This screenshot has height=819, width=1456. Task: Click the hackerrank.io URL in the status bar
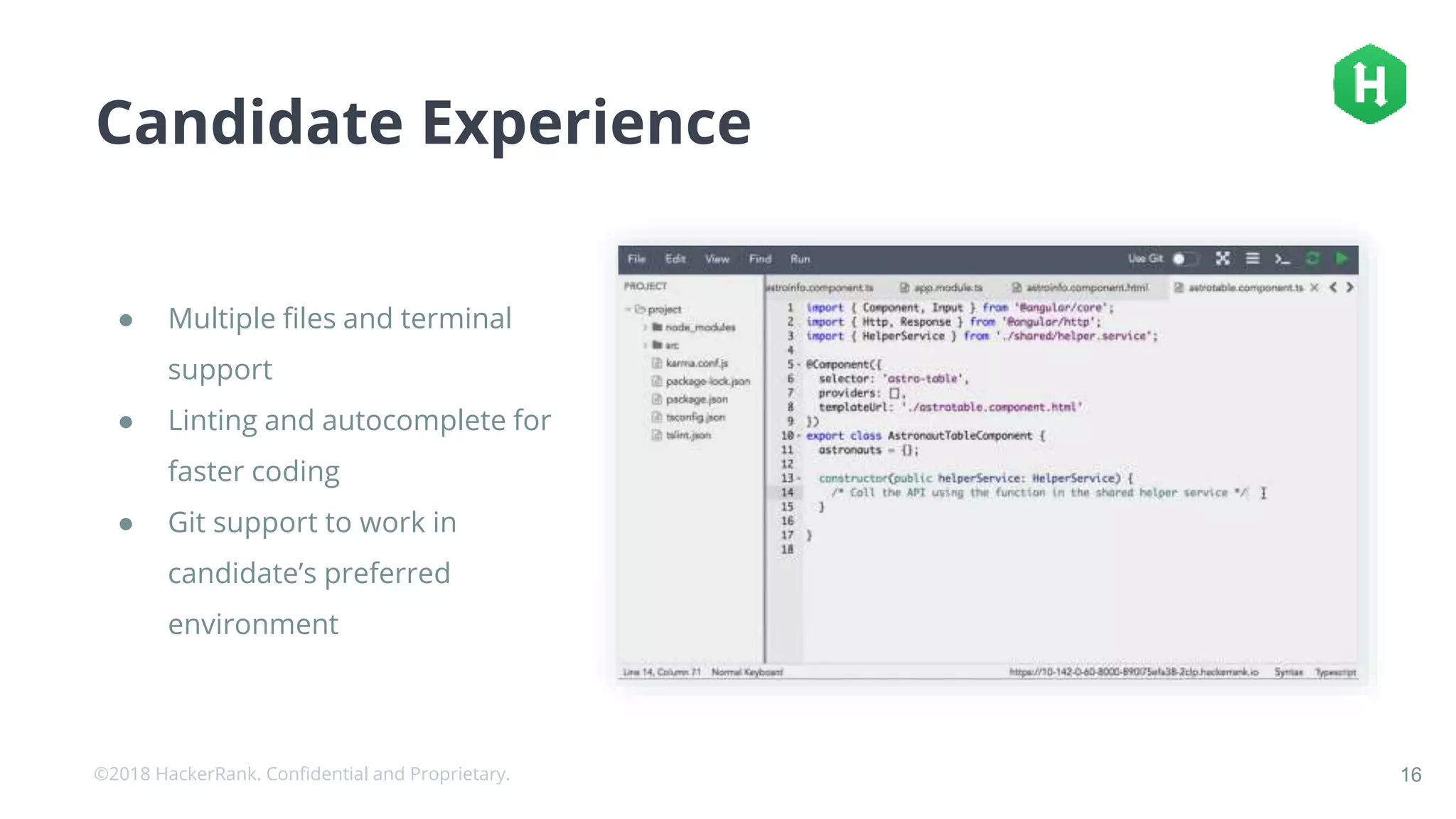[x=1133, y=672]
